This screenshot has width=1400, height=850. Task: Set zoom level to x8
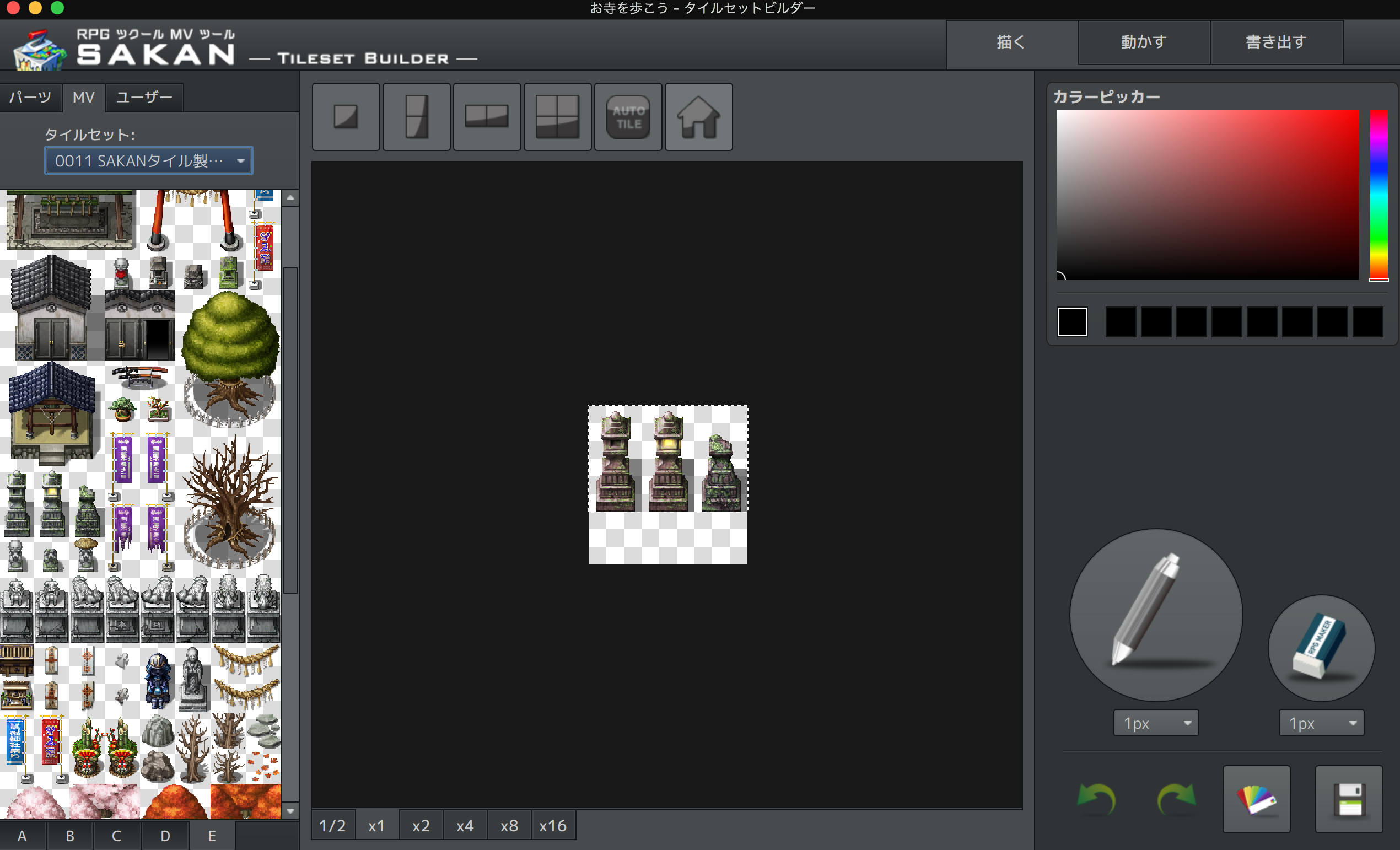510,825
